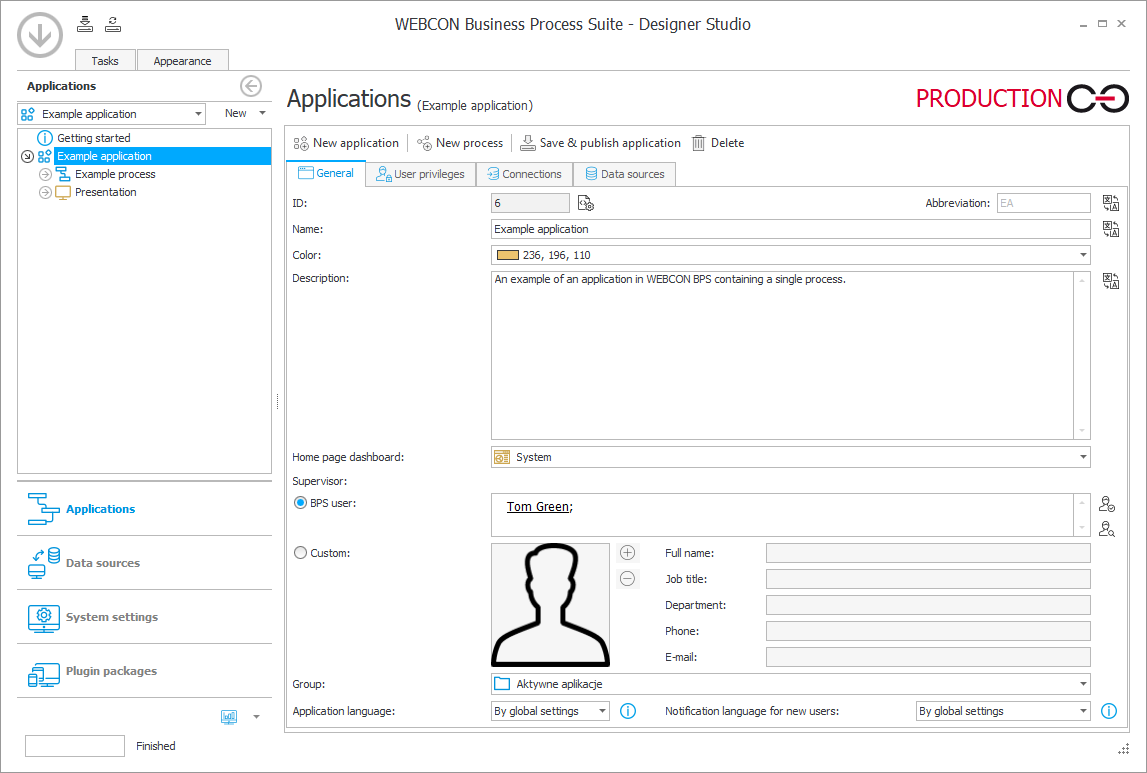Viewport: 1147px width, 773px height.
Task: Expand the Example process tree node
Action: tap(45, 174)
